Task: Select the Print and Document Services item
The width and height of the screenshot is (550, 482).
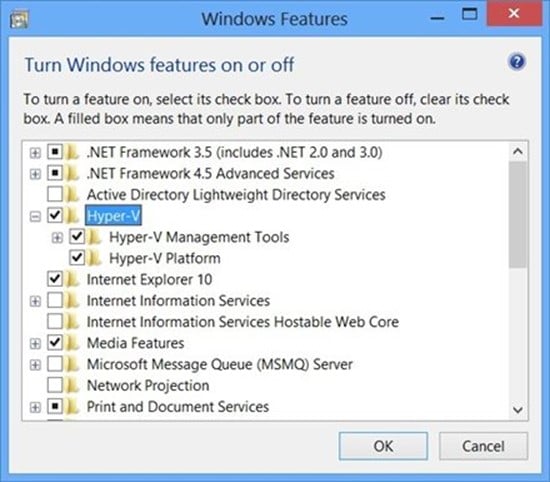Action: coord(178,407)
